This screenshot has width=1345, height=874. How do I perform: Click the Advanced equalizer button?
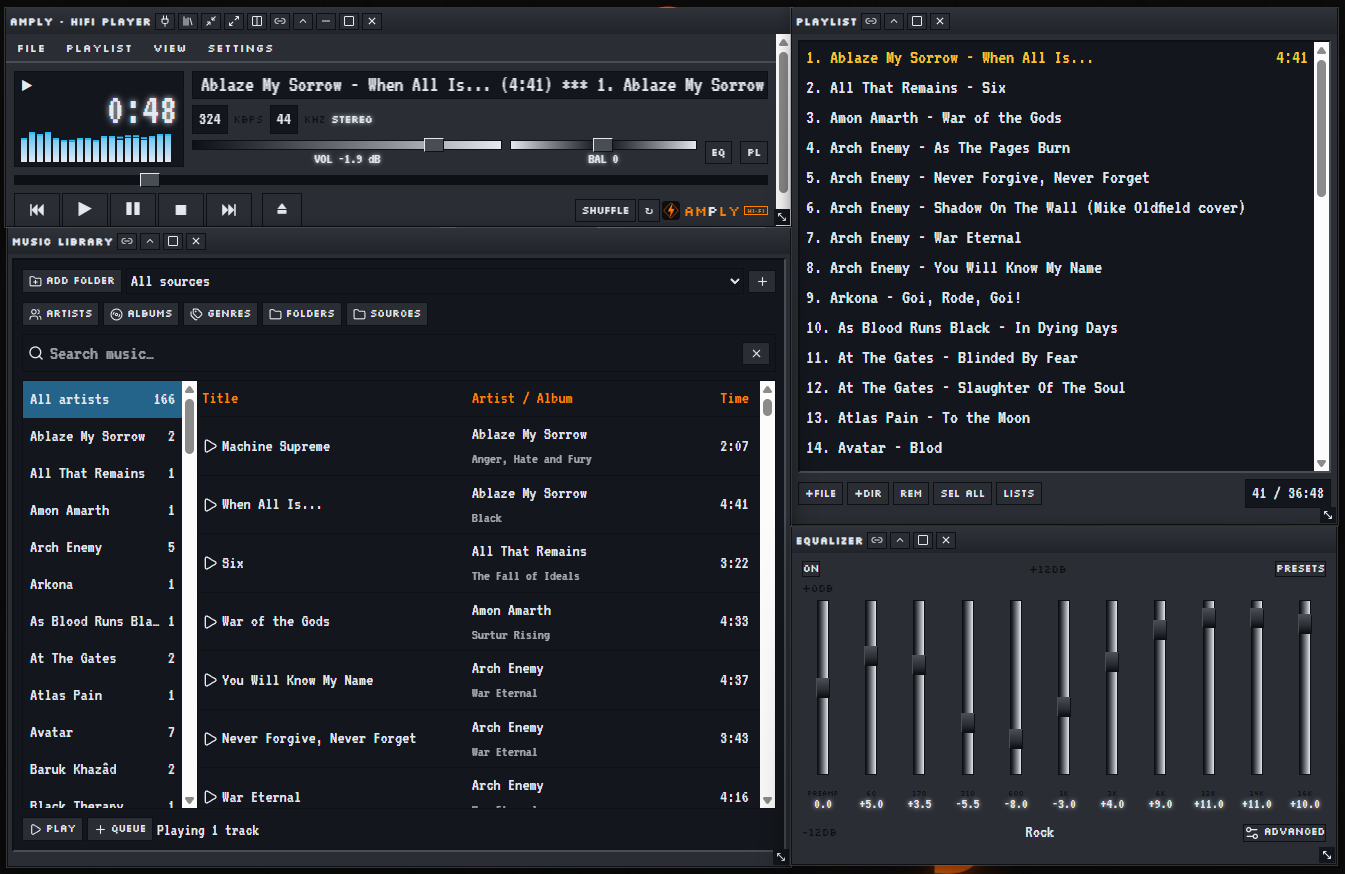click(1285, 832)
